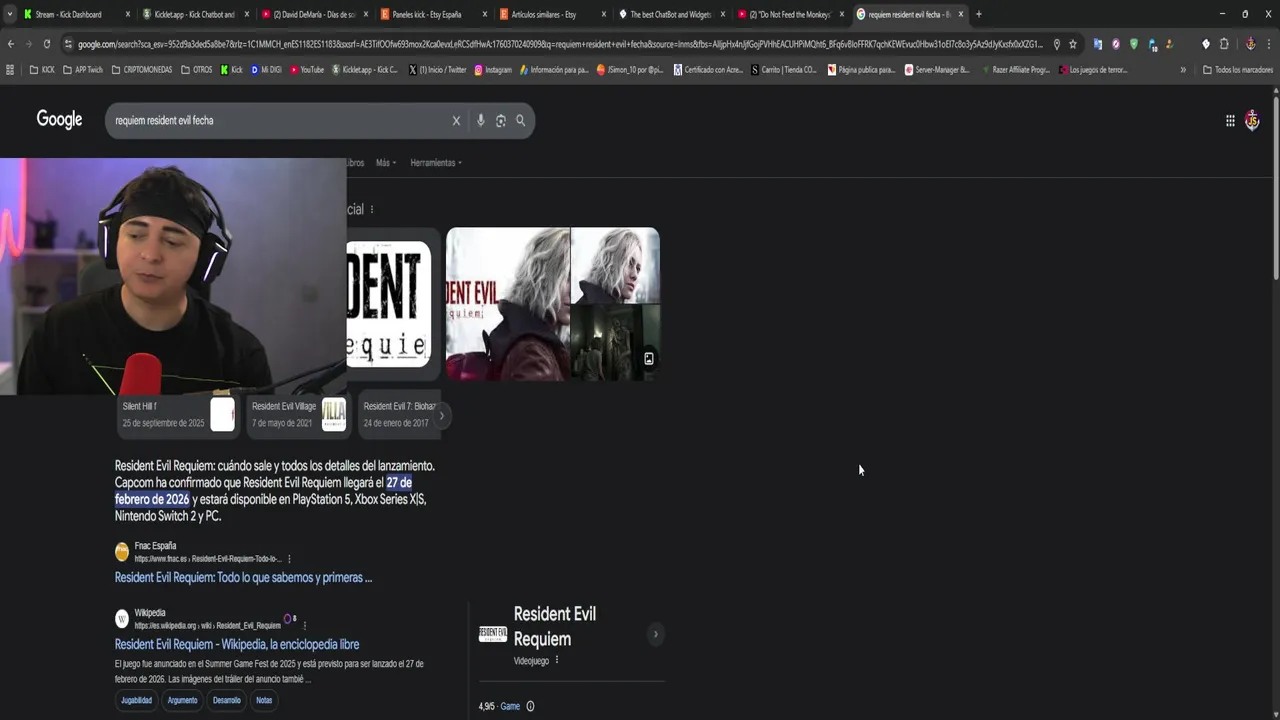Open the image gallery icon on thumbnail
The height and width of the screenshot is (720, 1280).
click(x=649, y=358)
